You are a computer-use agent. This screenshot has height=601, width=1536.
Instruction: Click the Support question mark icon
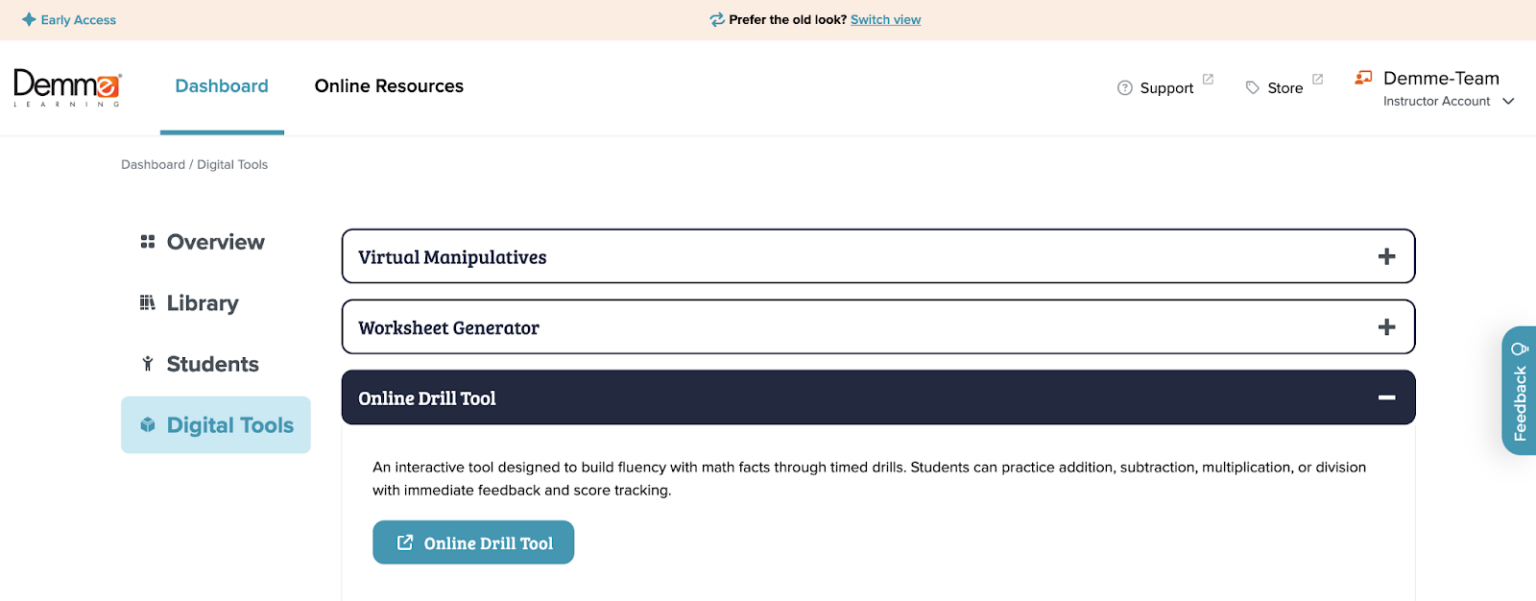(x=1124, y=87)
